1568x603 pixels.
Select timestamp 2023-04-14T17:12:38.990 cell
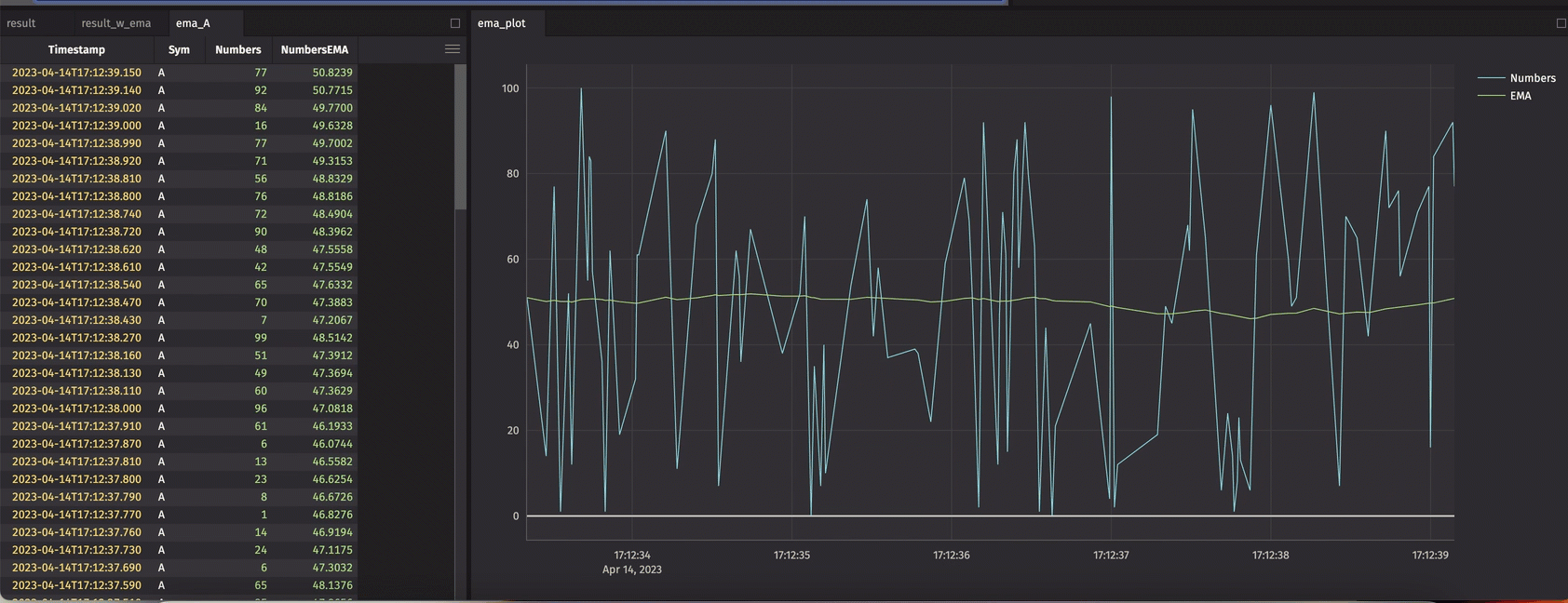(76, 143)
